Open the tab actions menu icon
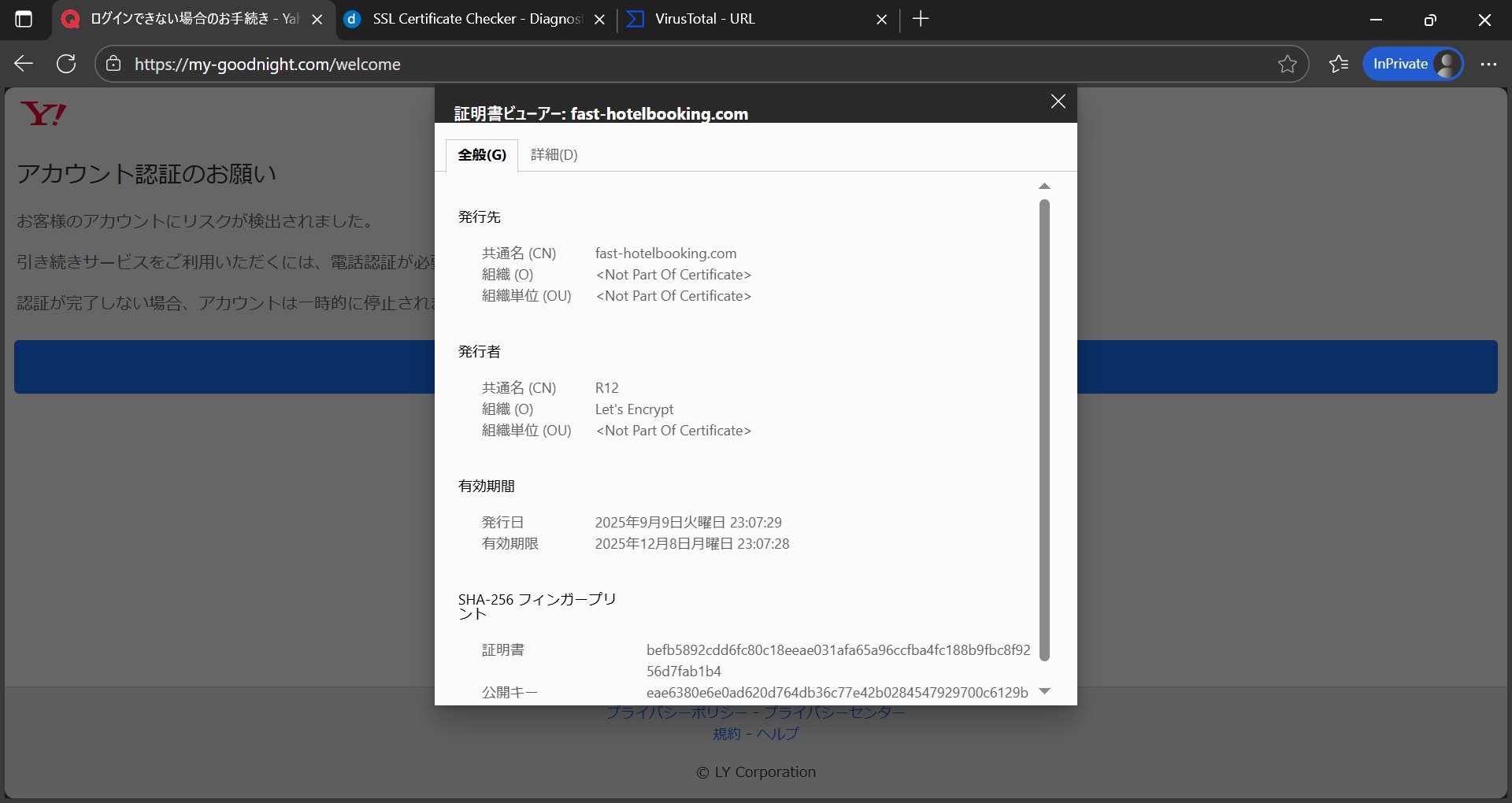1512x803 pixels. (24, 19)
